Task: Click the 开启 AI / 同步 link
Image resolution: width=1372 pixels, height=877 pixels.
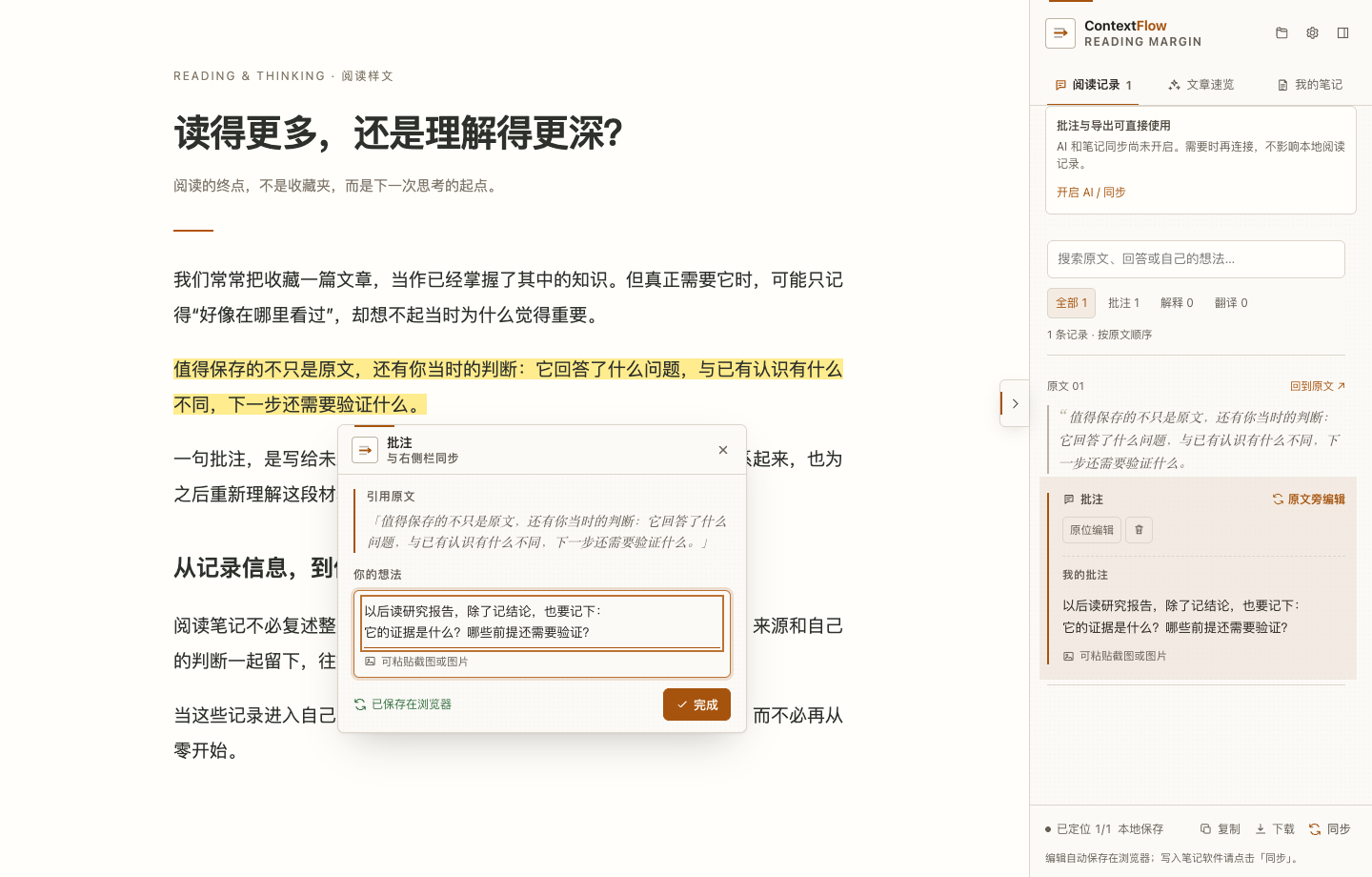Action: [1091, 193]
